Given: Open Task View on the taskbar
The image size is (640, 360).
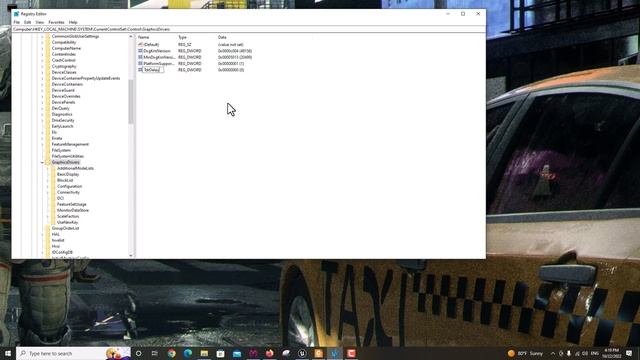Looking at the screenshot, I should pyautogui.click(x=155, y=353).
